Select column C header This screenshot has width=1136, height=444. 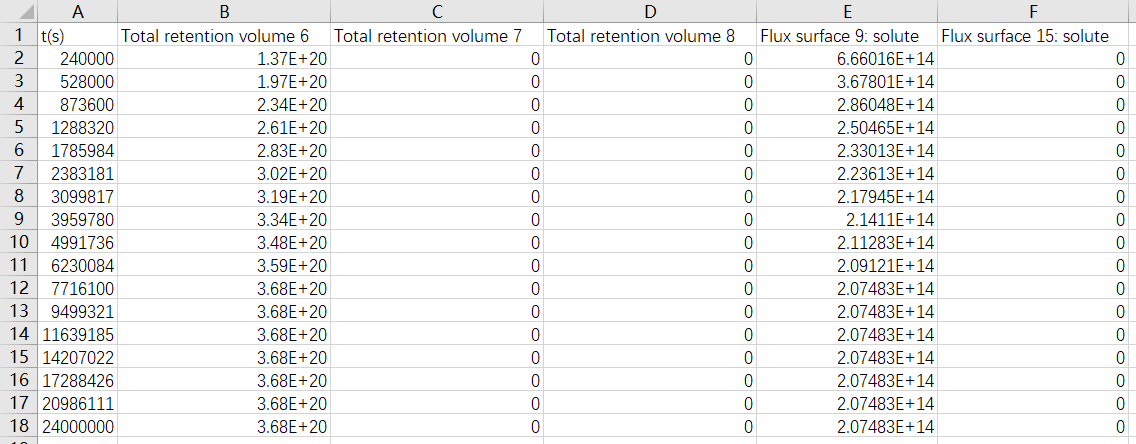click(437, 12)
